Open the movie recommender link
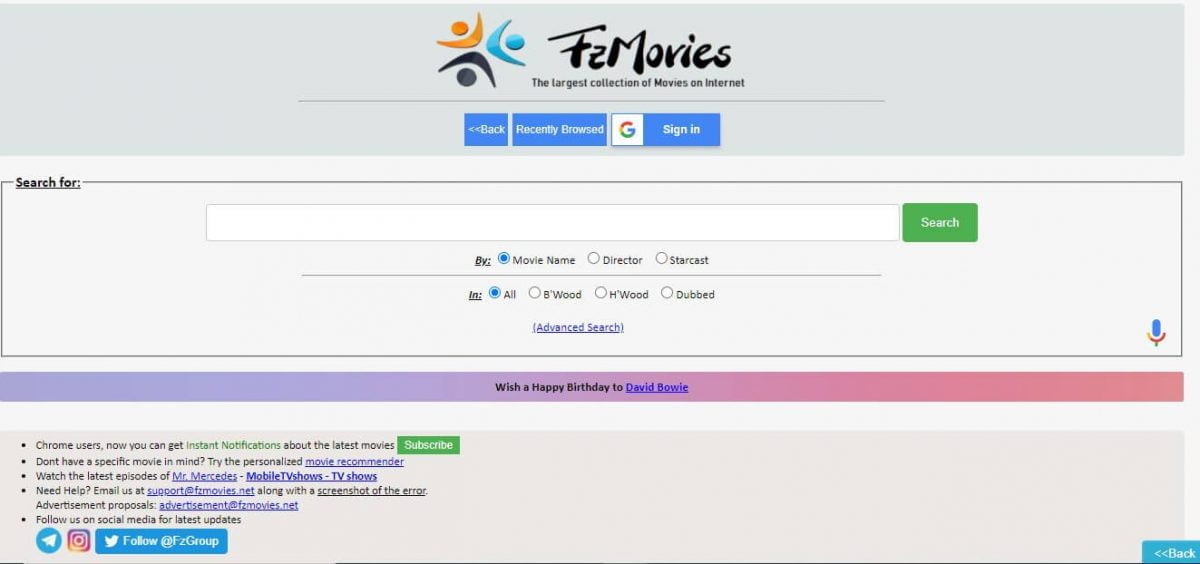Screen dimensions: 1200x564 tap(354, 462)
